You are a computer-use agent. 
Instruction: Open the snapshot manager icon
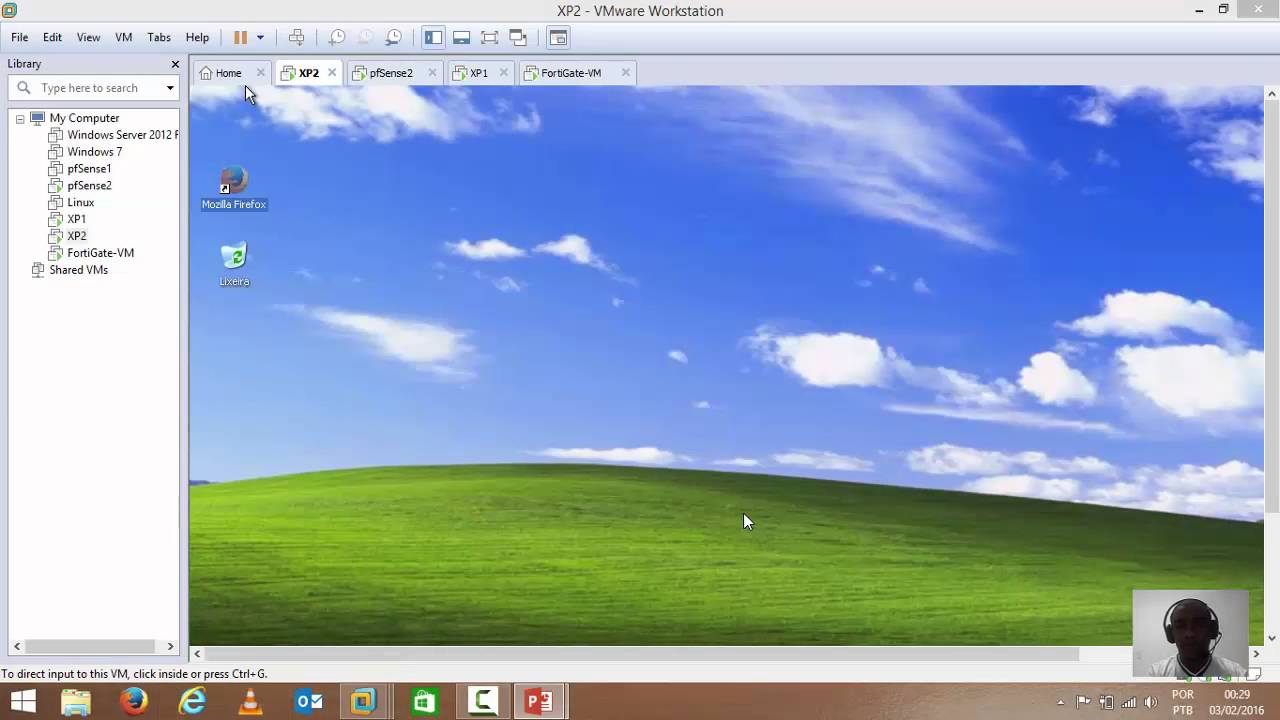coord(394,37)
